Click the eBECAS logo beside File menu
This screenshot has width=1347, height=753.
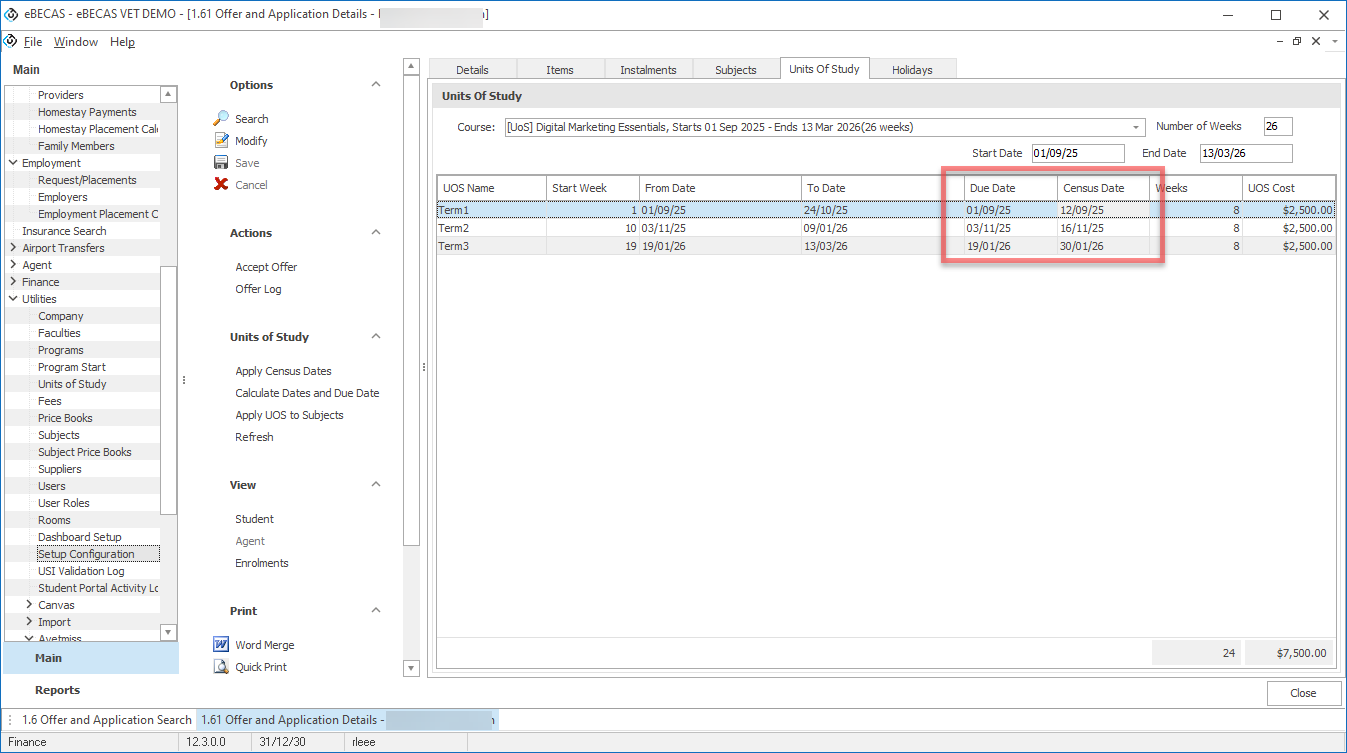[11, 42]
